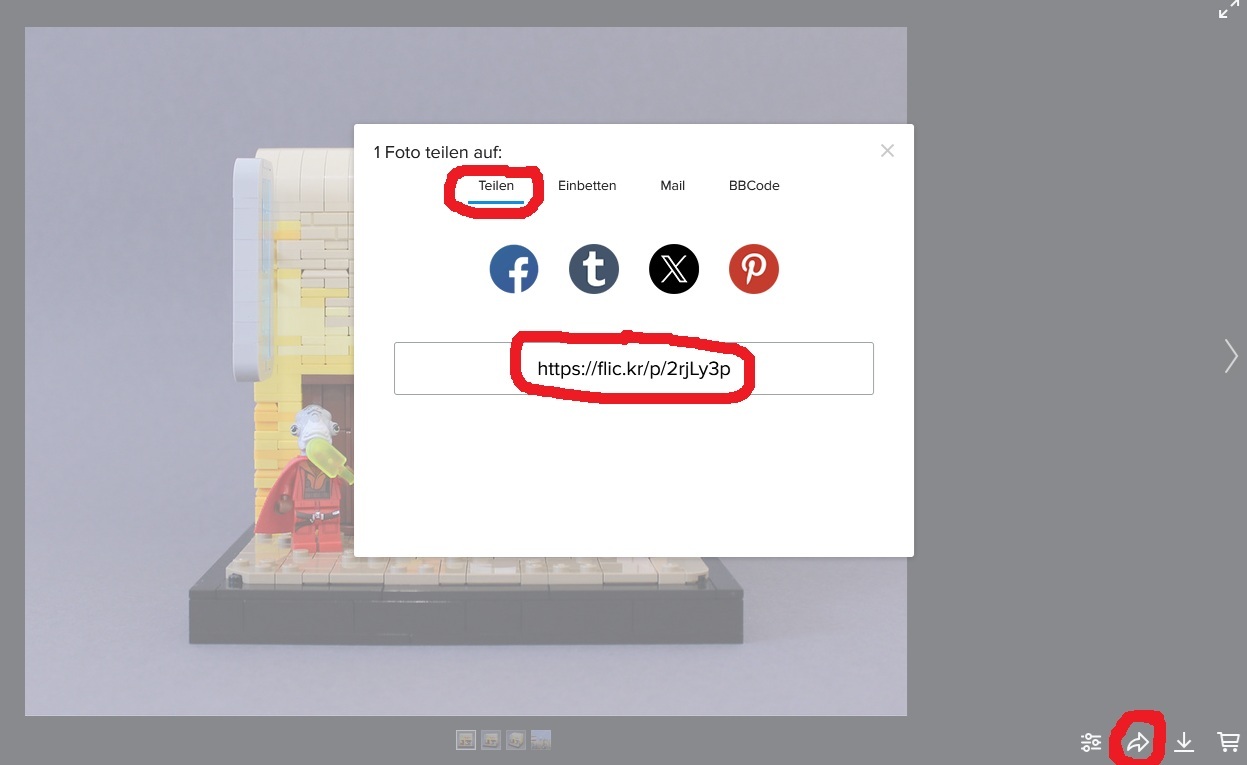Switch to the BBCode tab

pos(754,186)
